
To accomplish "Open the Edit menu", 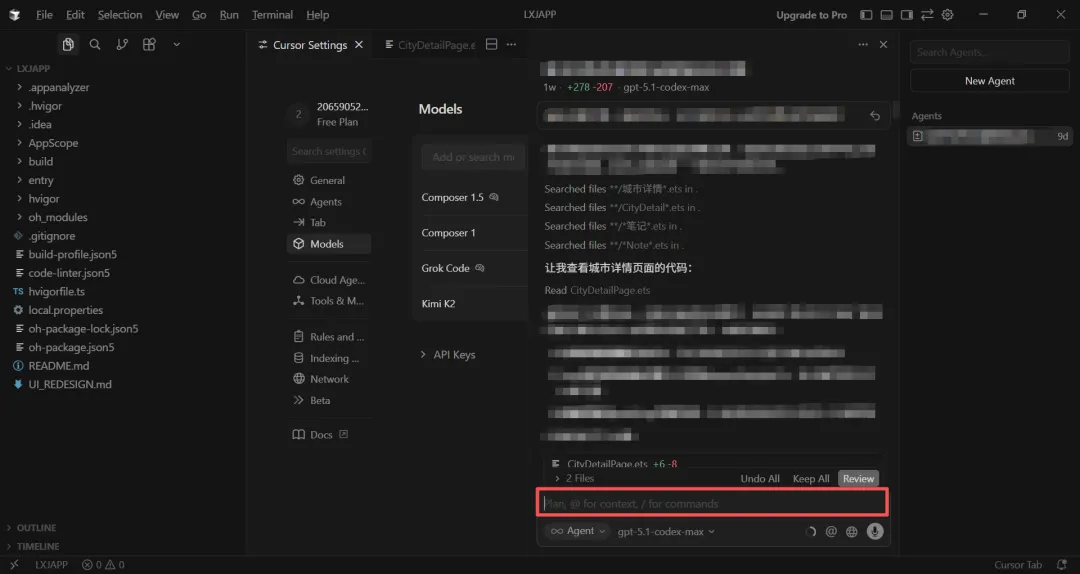I will tap(75, 14).
